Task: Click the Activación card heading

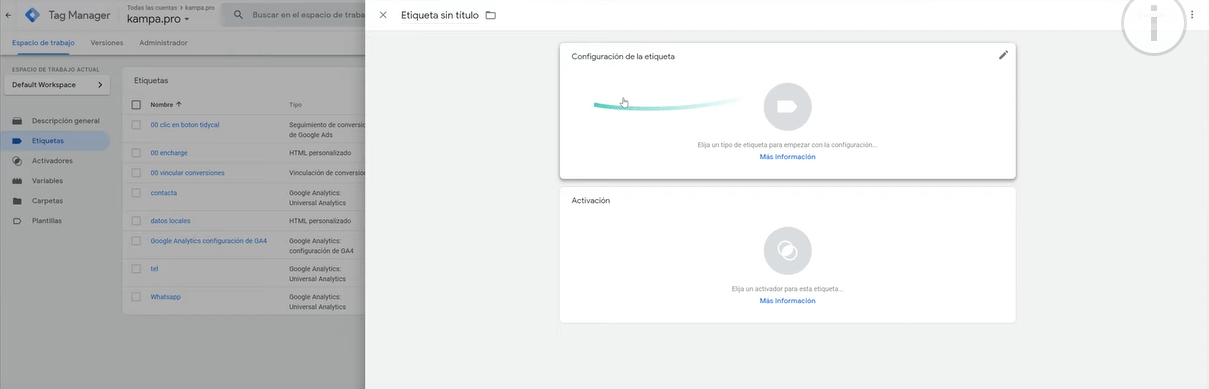Action: [x=591, y=200]
